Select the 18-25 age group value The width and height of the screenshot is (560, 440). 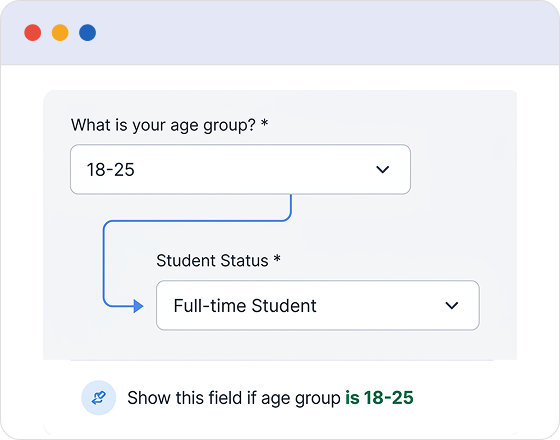click(x=110, y=170)
